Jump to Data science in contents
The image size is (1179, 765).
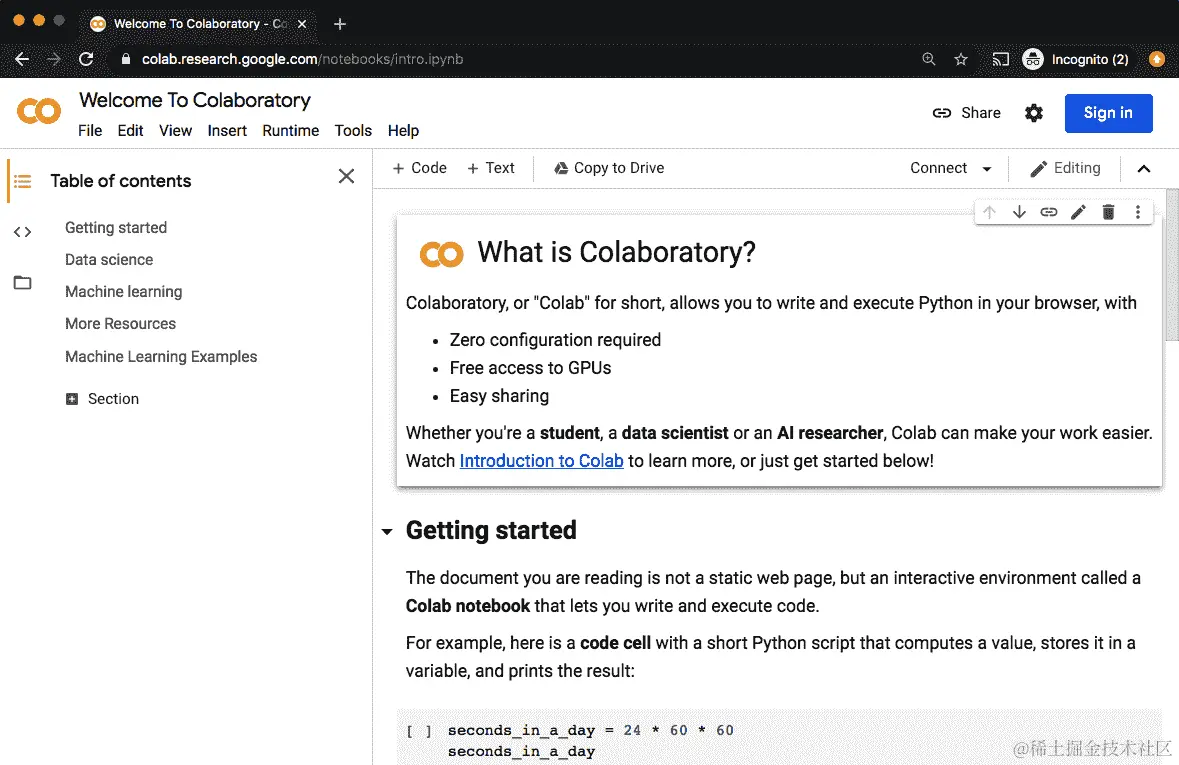point(109,260)
